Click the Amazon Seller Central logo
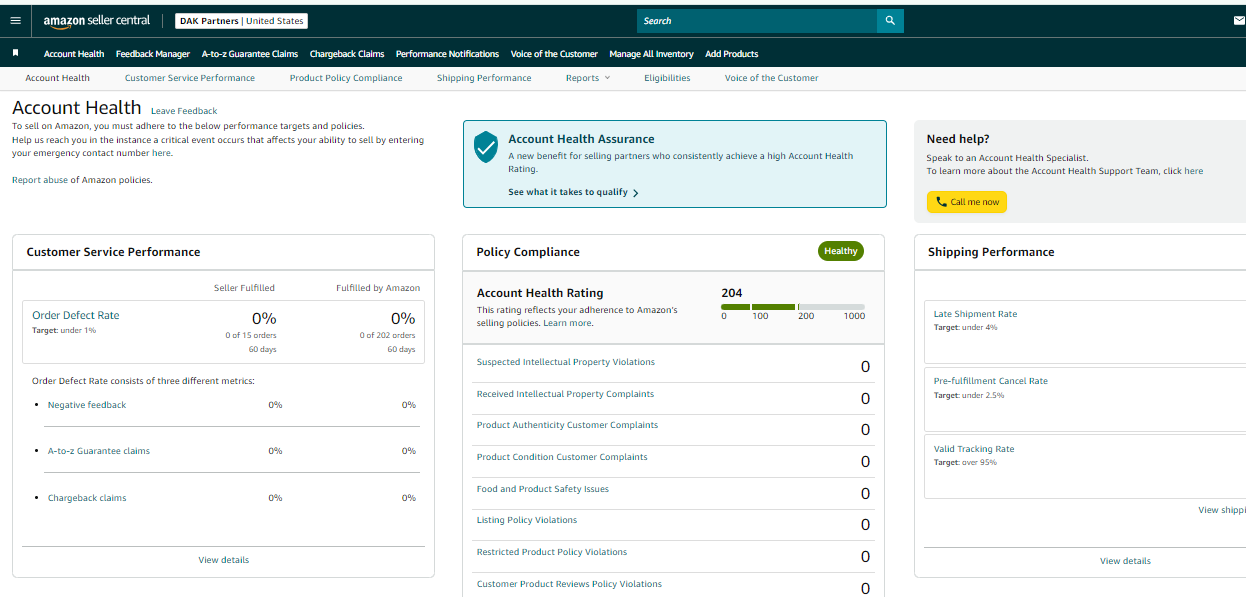Image resolution: width=1246 pixels, height=597 pixels. (97, 21)
